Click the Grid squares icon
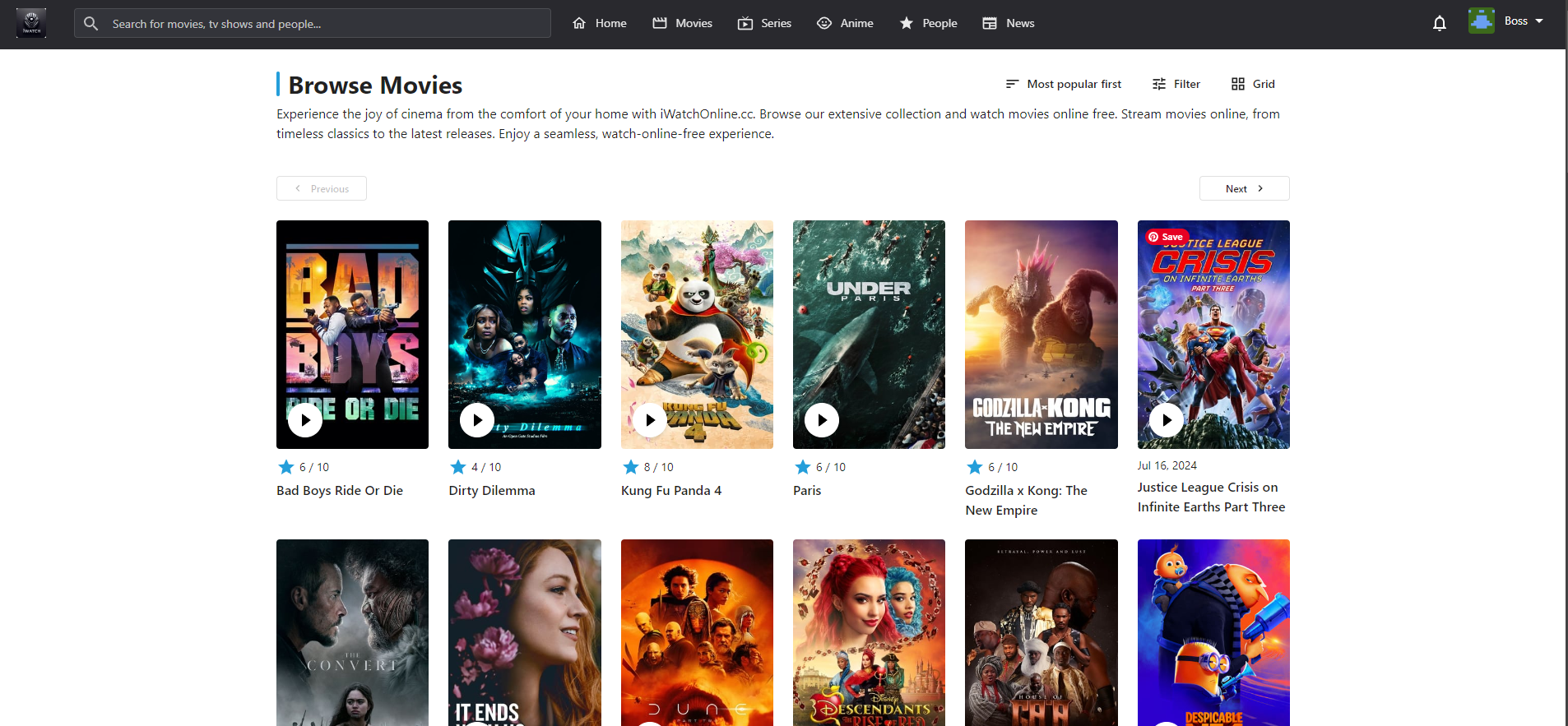 tap(1238, 84)
